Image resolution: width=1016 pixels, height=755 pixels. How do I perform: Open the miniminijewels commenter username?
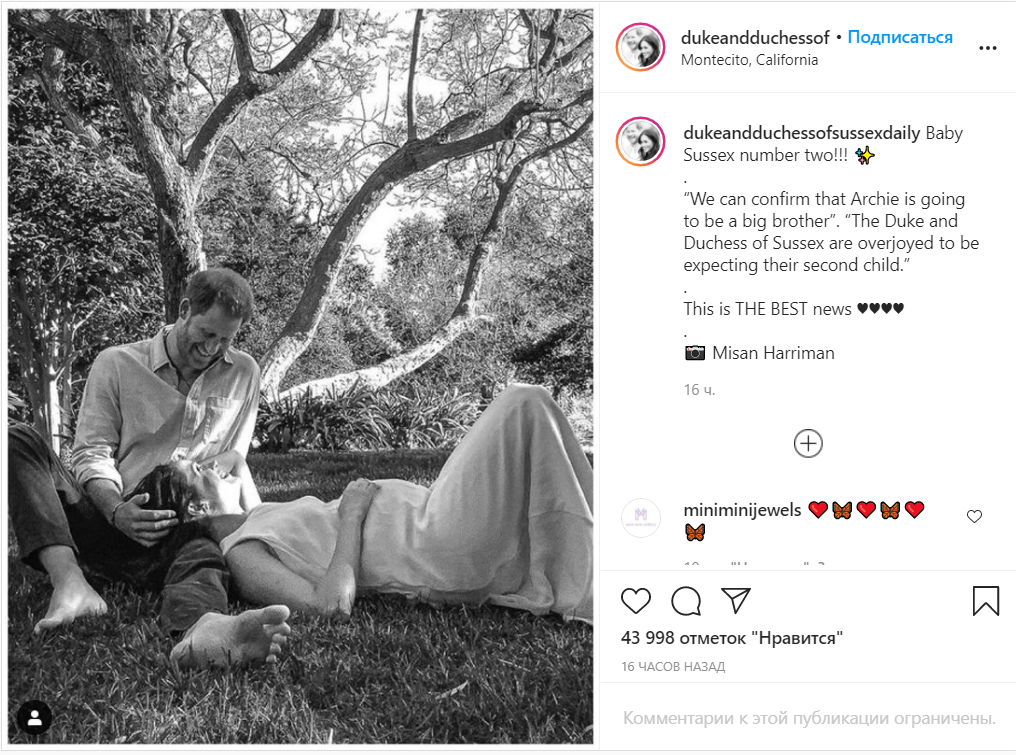coord(742,510)
